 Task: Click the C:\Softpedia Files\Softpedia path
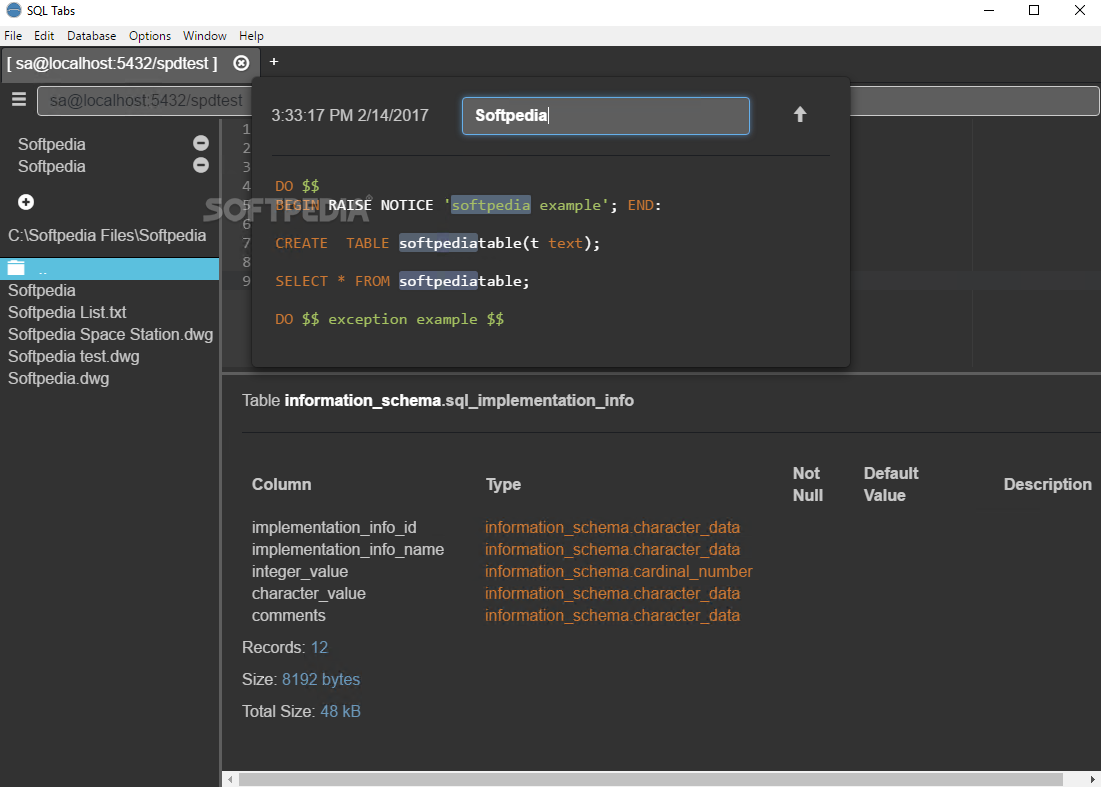(107, 235)
